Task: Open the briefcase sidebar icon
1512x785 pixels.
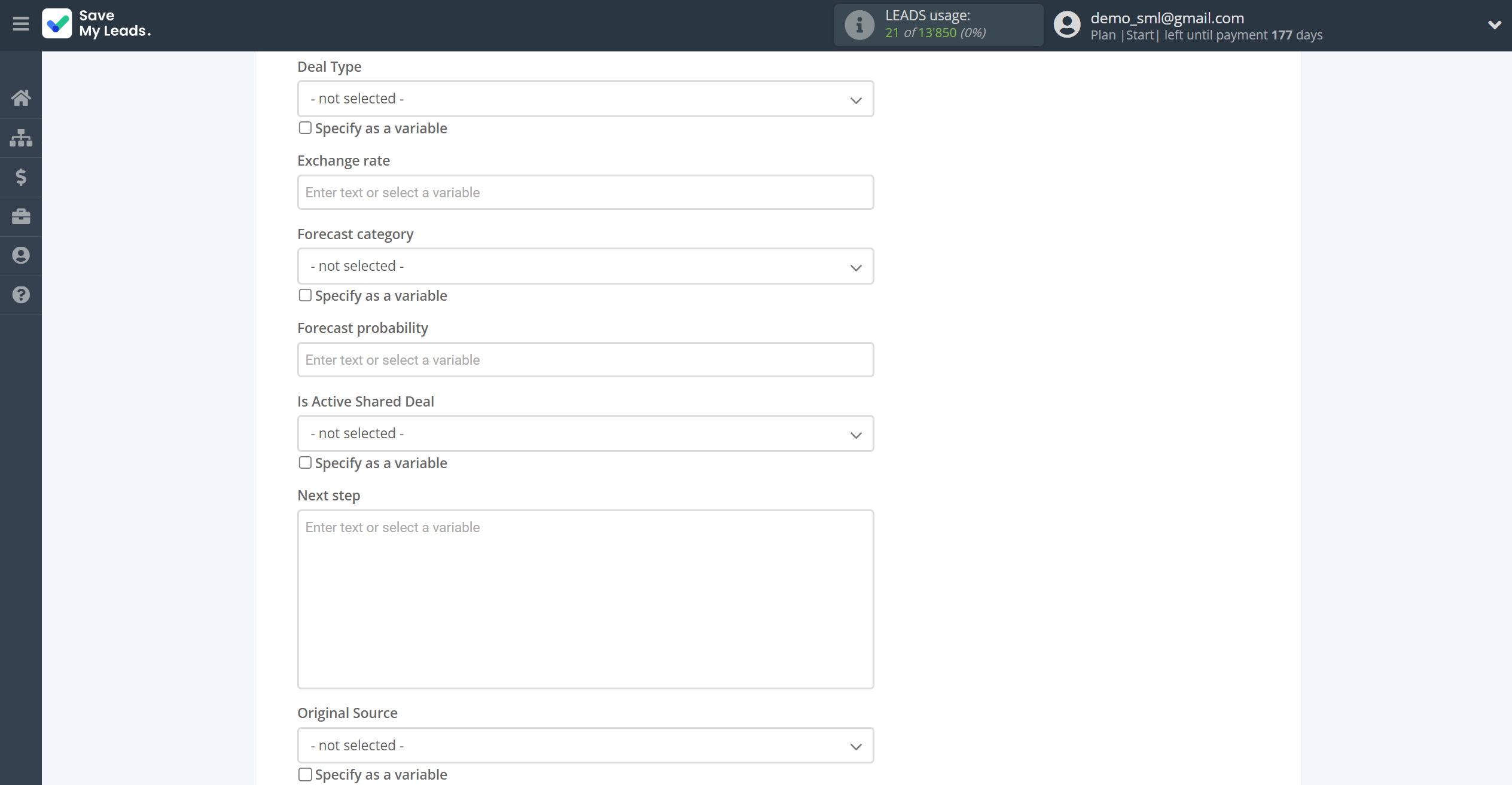Action: coord(21,216)
